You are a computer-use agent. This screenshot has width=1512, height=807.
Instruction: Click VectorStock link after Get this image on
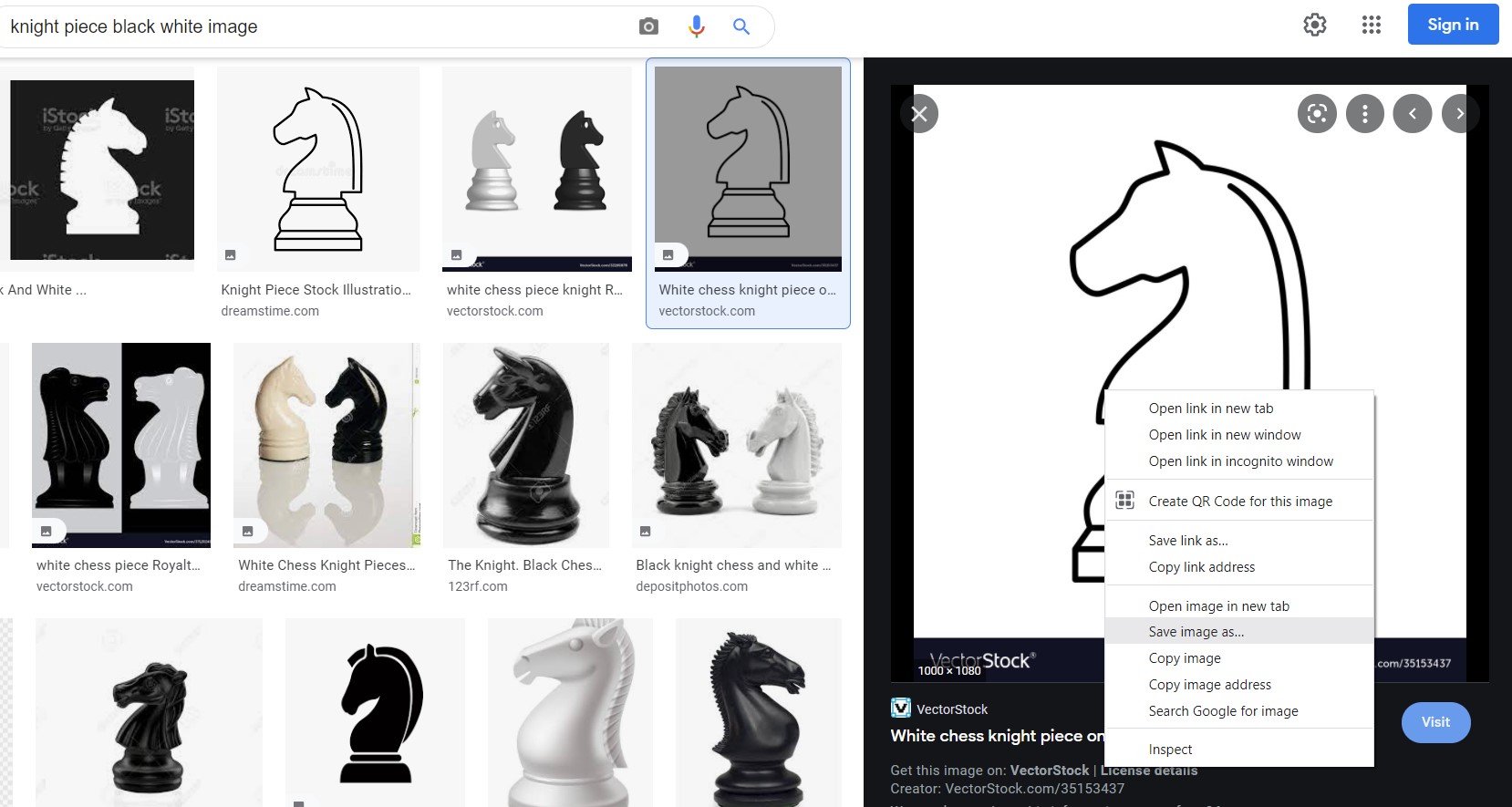[1050, 771]
